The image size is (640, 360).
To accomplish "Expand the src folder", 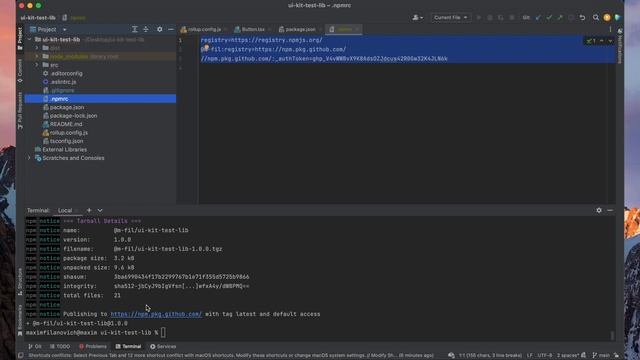I will pyautogui.click(x=37, y=65).
